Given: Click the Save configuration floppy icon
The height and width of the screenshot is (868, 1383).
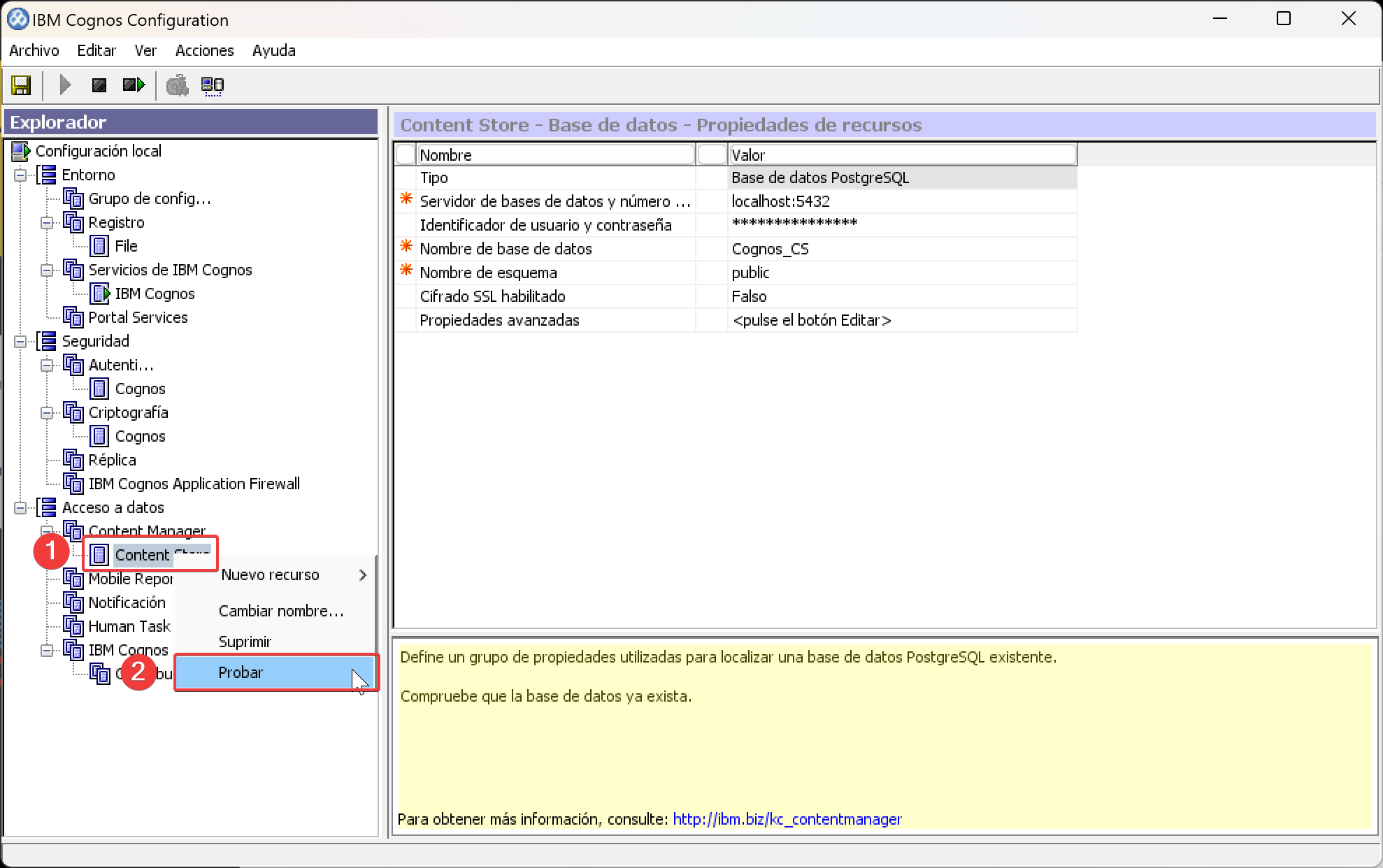Looking at the screenshot, I should click(x=22, y=85).
